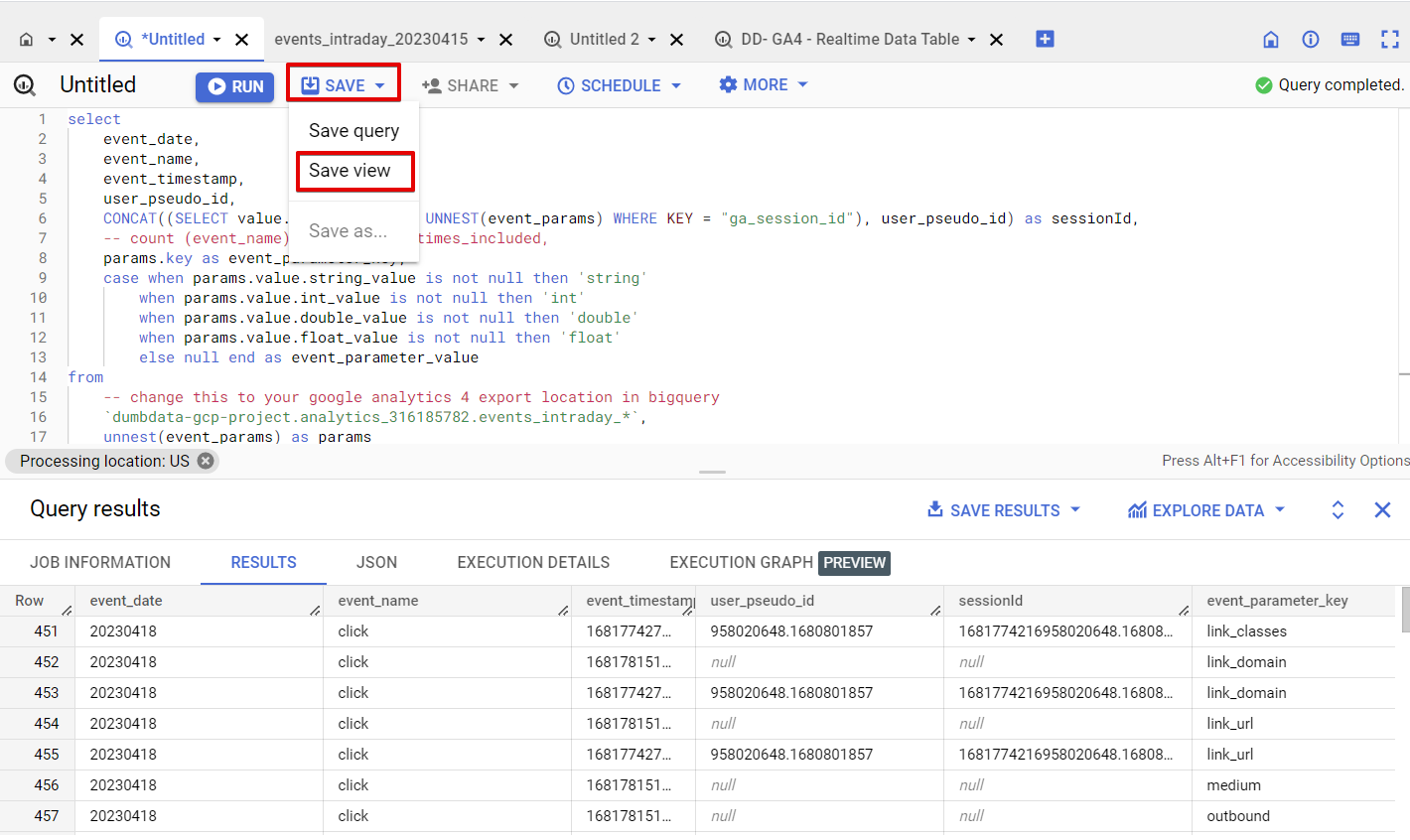
Task: Choose Save query from menu
Action: (353, 130)
